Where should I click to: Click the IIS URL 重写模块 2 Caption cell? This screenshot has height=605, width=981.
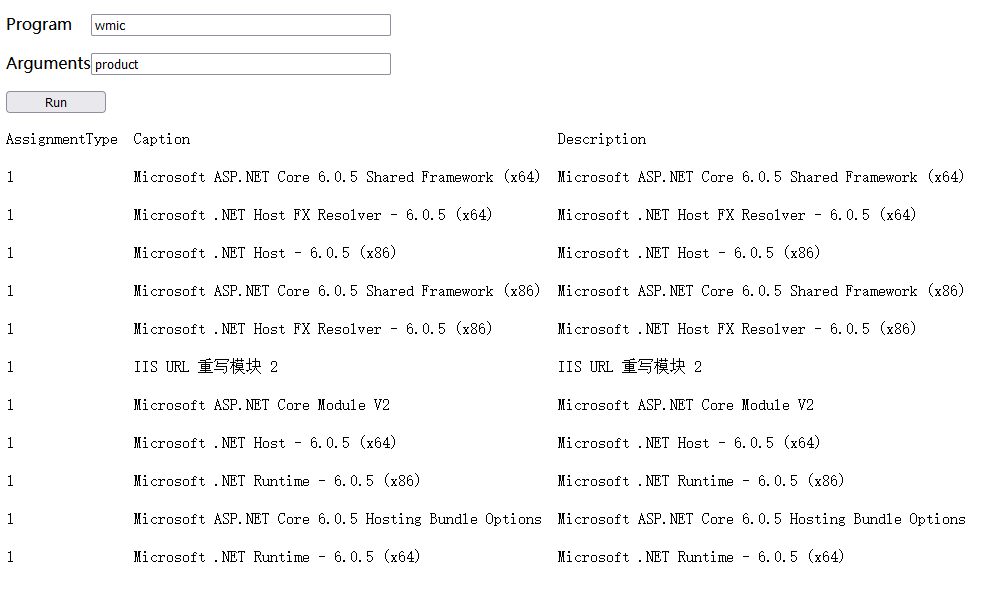click(x=205, y=367)
